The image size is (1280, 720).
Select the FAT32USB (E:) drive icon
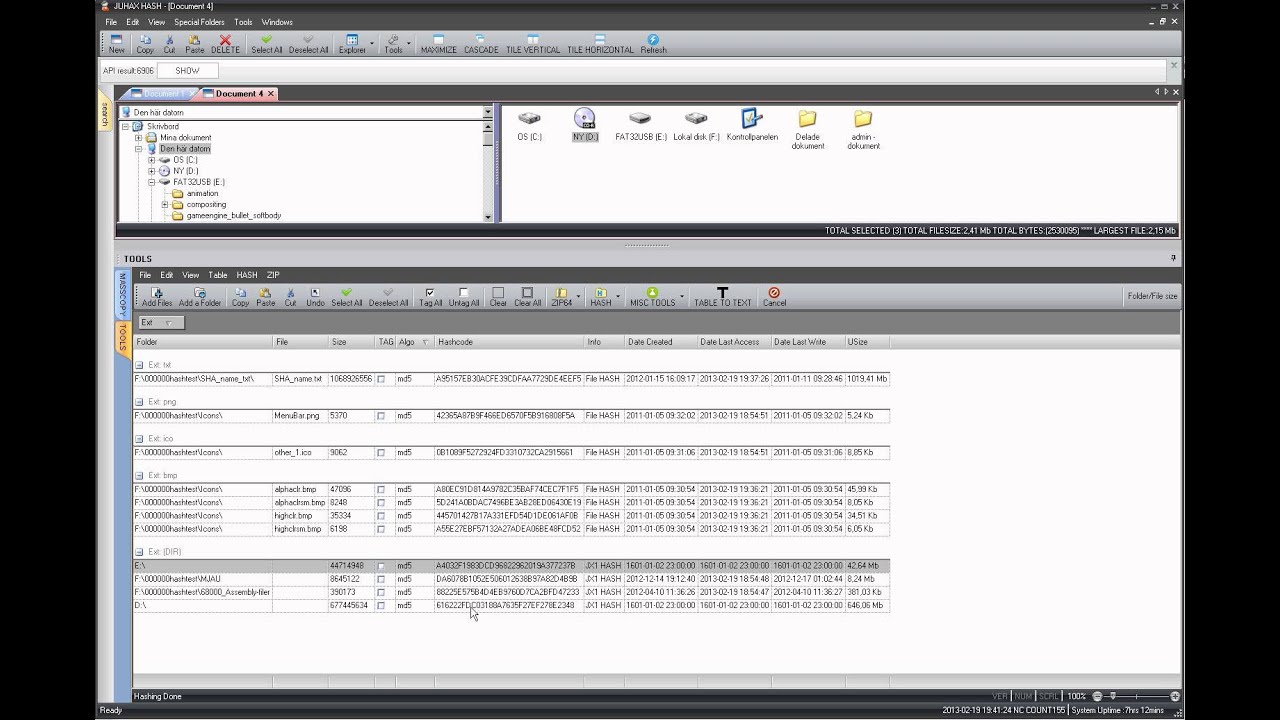pyautogui.click(x=640, y=126)
